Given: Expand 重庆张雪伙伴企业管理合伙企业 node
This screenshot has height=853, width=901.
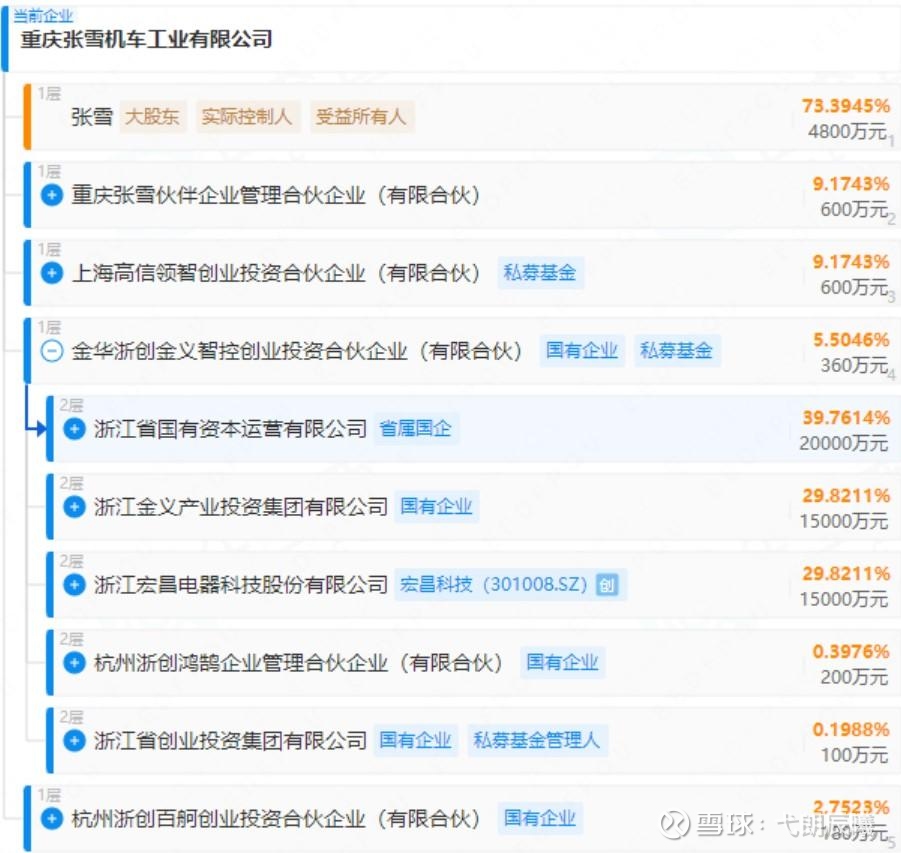Looking at the screenshot, I should pyautogui.click(x=52, y=195).
